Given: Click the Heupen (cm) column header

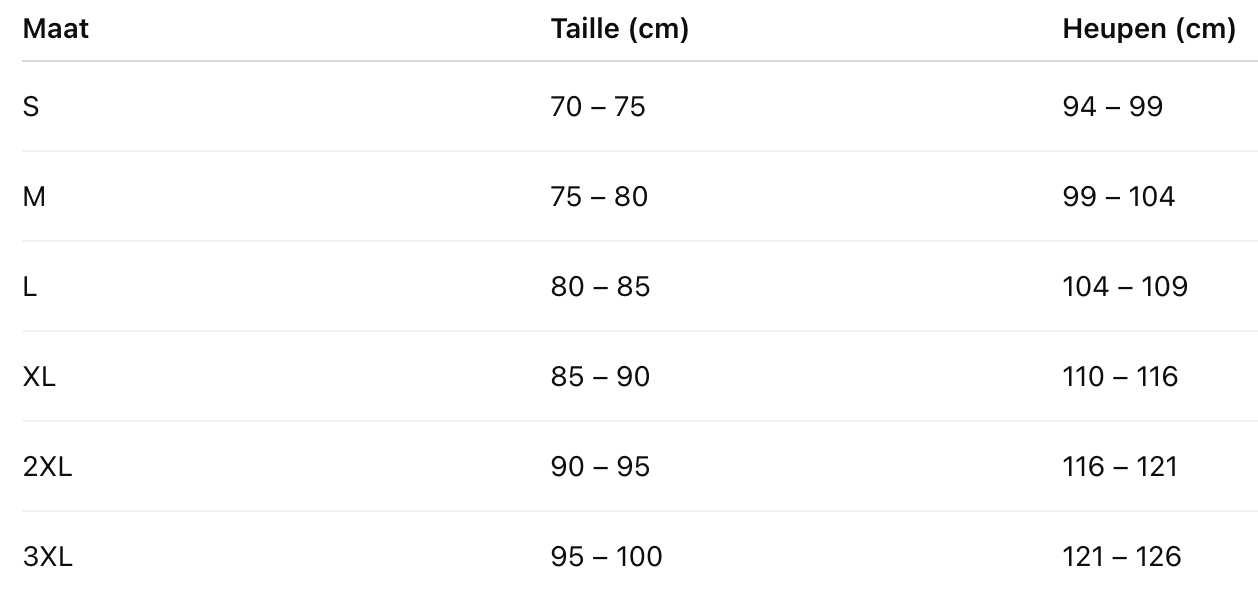Looking at the screenshot, I should click(1149, 29).
